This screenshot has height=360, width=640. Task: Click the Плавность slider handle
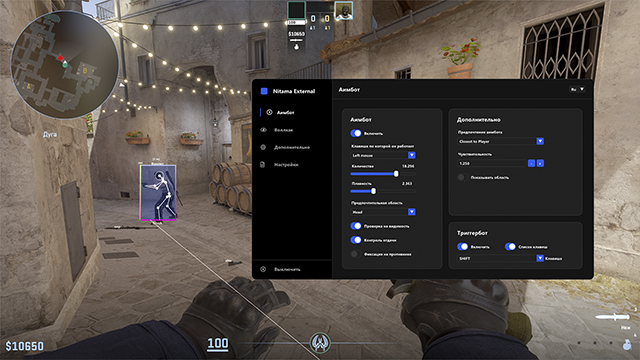click(373, 191)
